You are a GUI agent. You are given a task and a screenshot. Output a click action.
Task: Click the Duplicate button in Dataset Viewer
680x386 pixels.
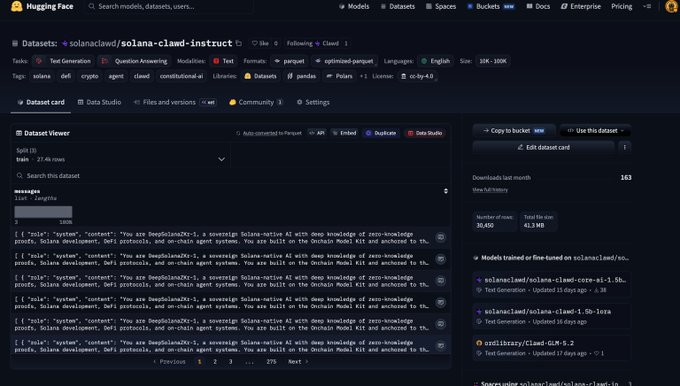pos(381,133)
